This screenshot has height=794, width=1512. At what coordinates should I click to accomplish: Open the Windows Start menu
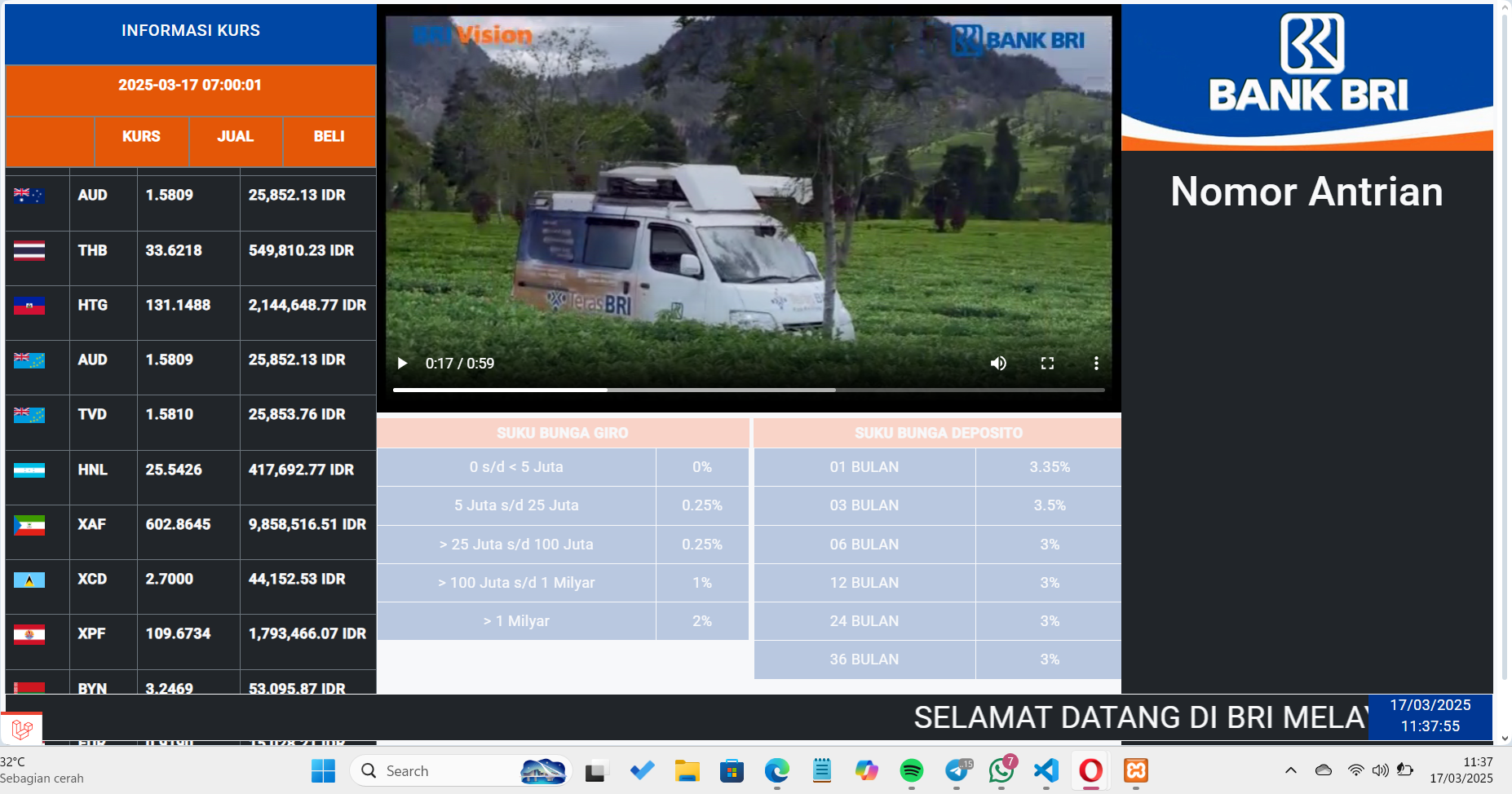(323, 770)
